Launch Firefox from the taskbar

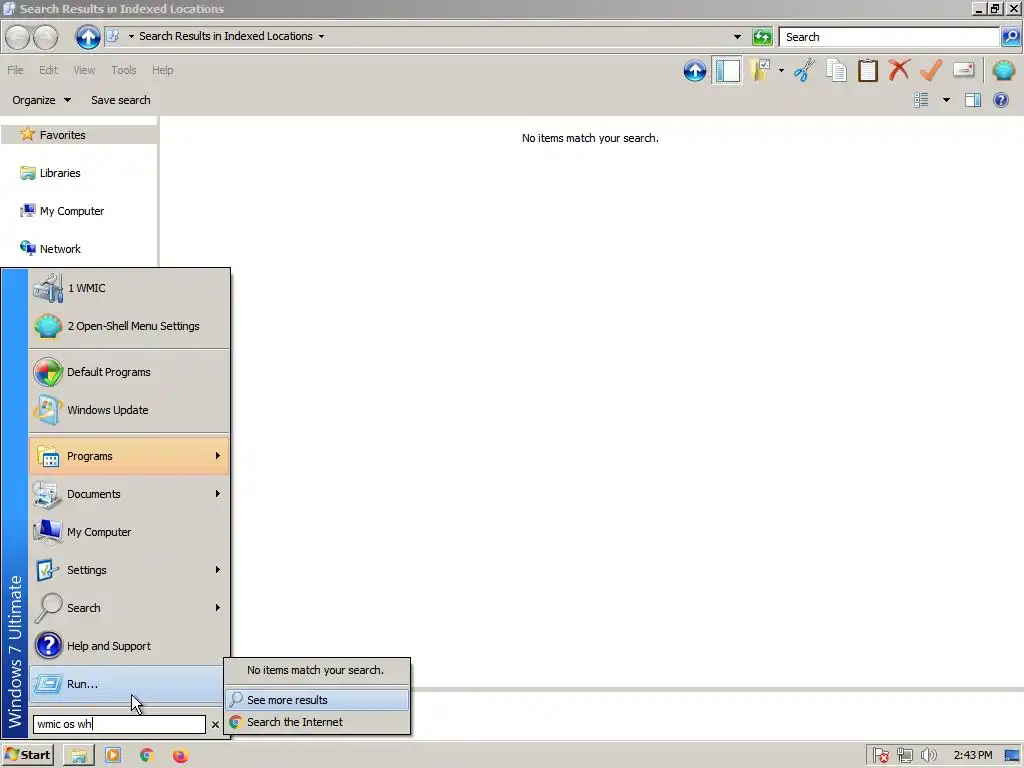(x=180, y=756)
